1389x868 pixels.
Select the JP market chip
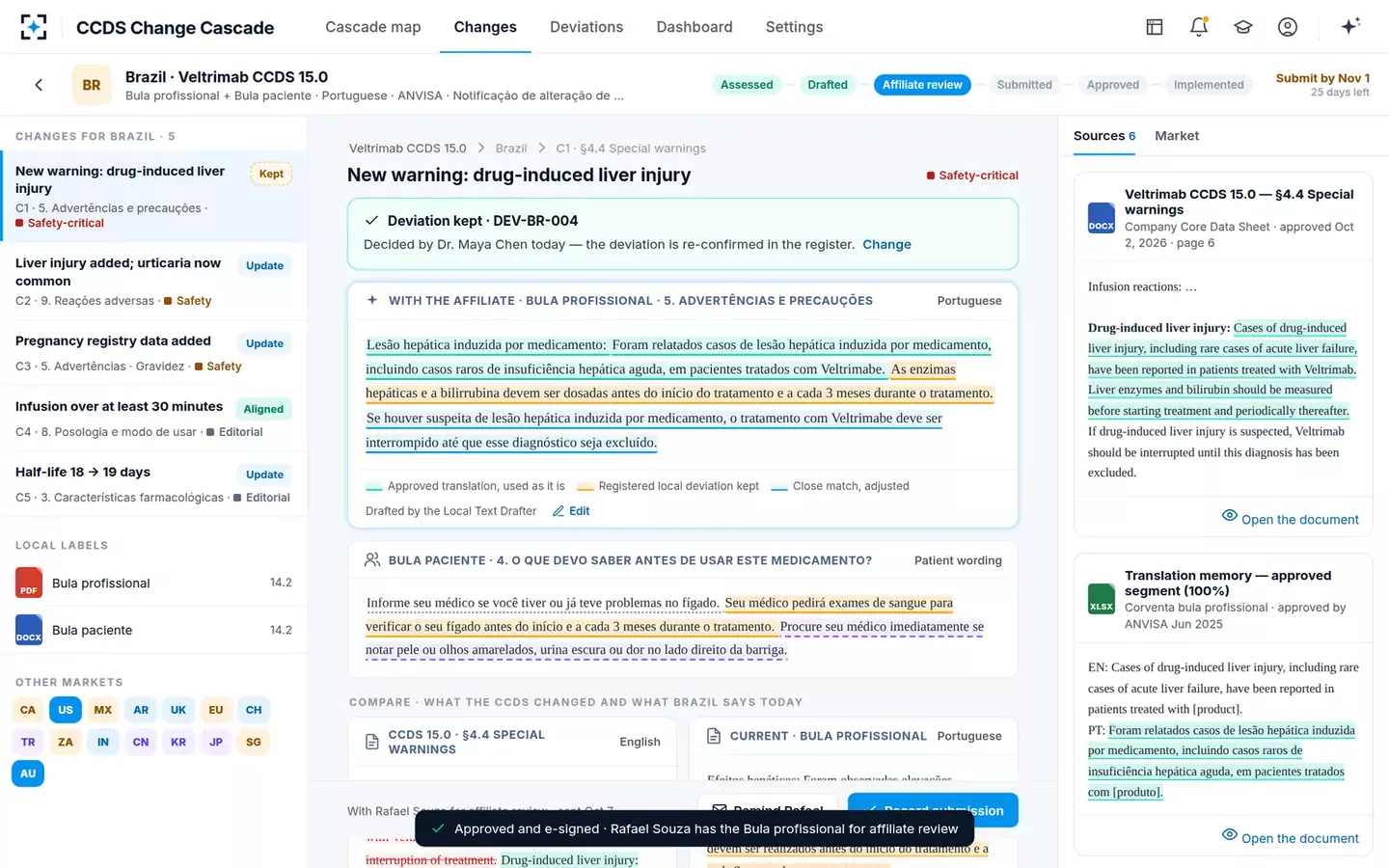click(x=216, y=742)
